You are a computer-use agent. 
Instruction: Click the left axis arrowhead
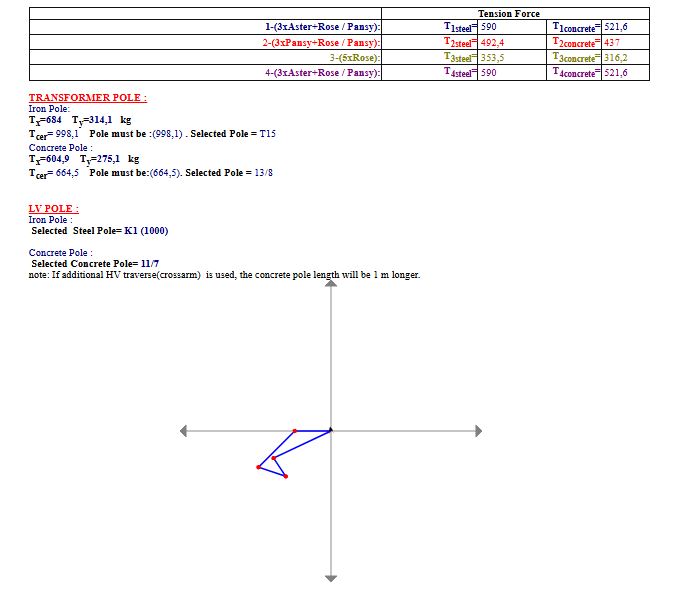coord(184,431)
